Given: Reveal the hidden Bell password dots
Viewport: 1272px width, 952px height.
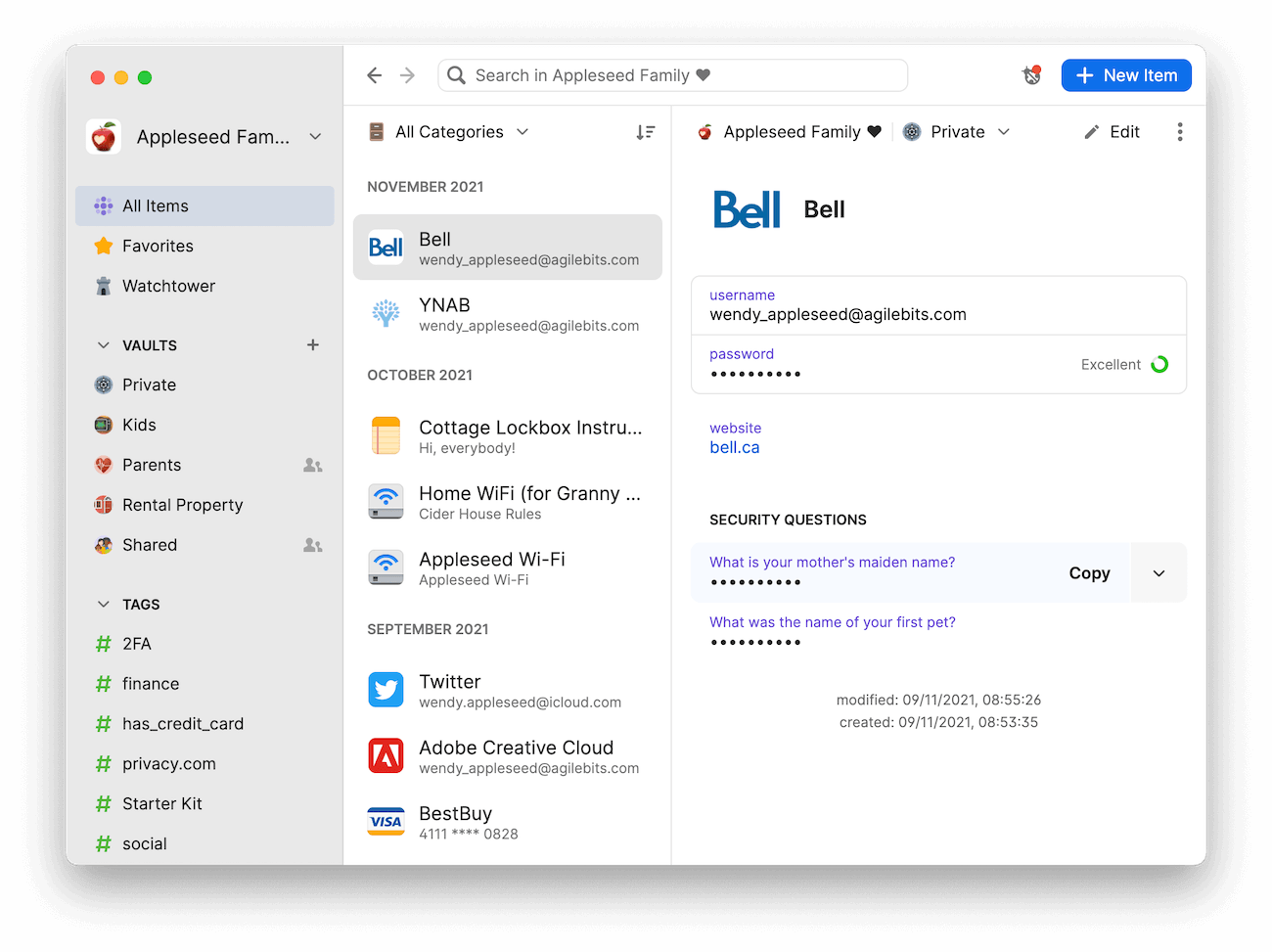Looking at the screenshot, I should 756,374.
